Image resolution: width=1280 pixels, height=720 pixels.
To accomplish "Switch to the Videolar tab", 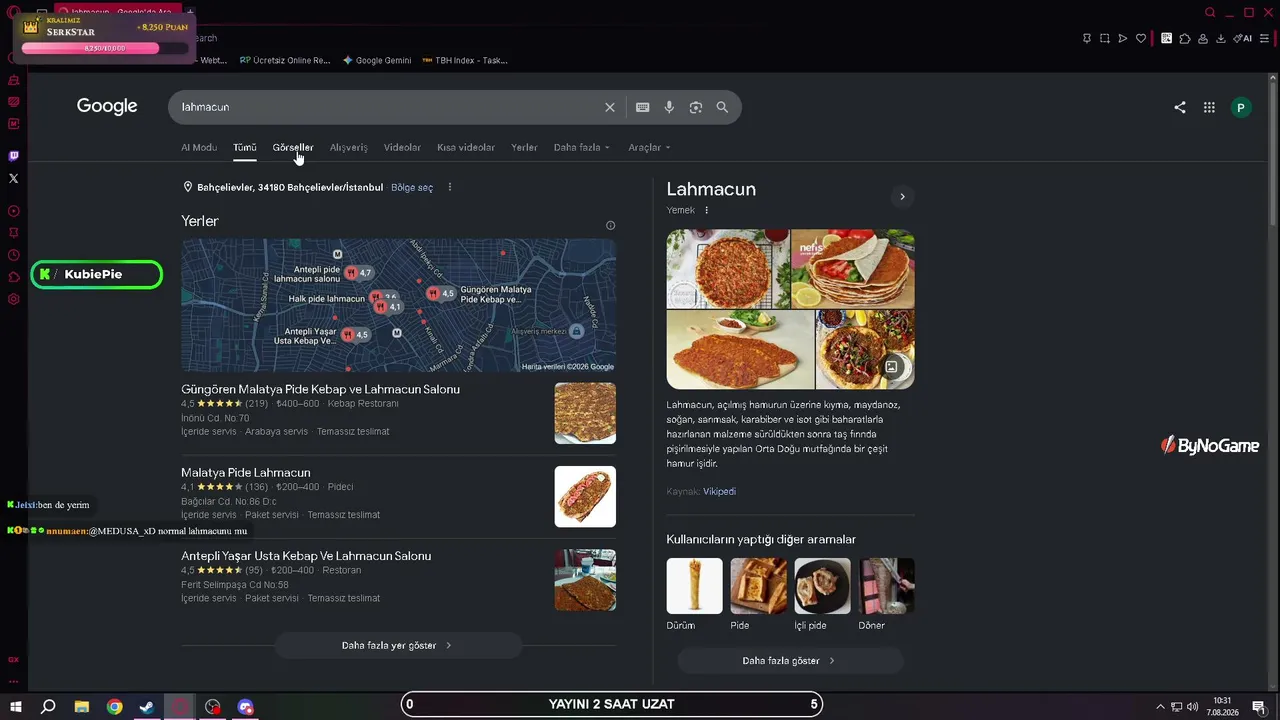I will tap(402, 147).
